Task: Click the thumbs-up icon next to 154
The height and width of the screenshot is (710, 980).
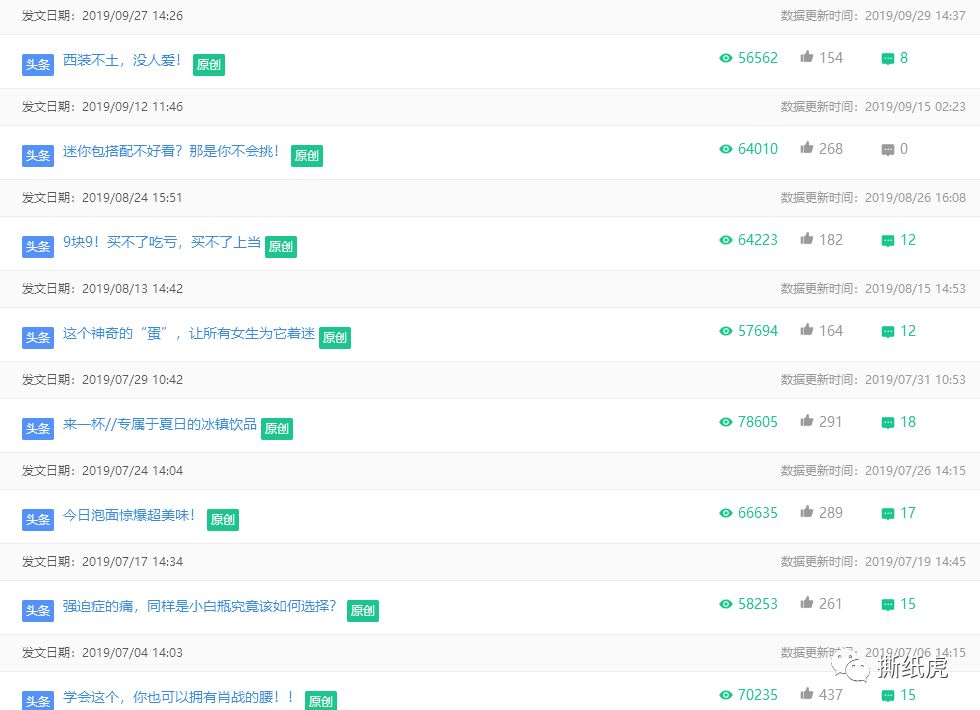Action: coord(808,57)
